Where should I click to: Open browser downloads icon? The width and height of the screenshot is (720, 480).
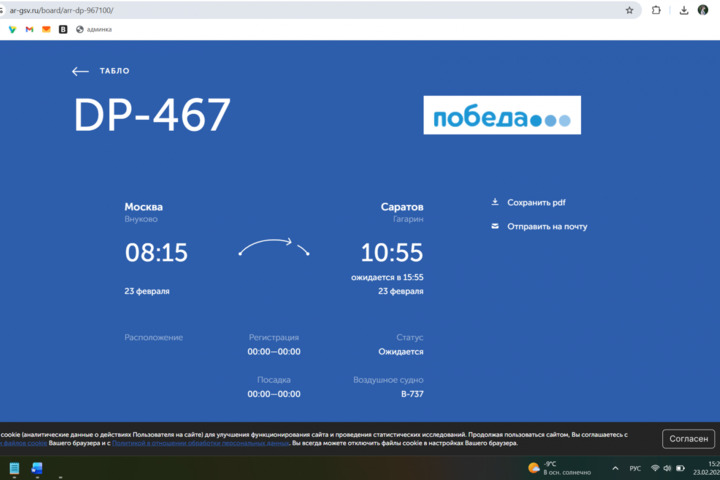point(684,10)
